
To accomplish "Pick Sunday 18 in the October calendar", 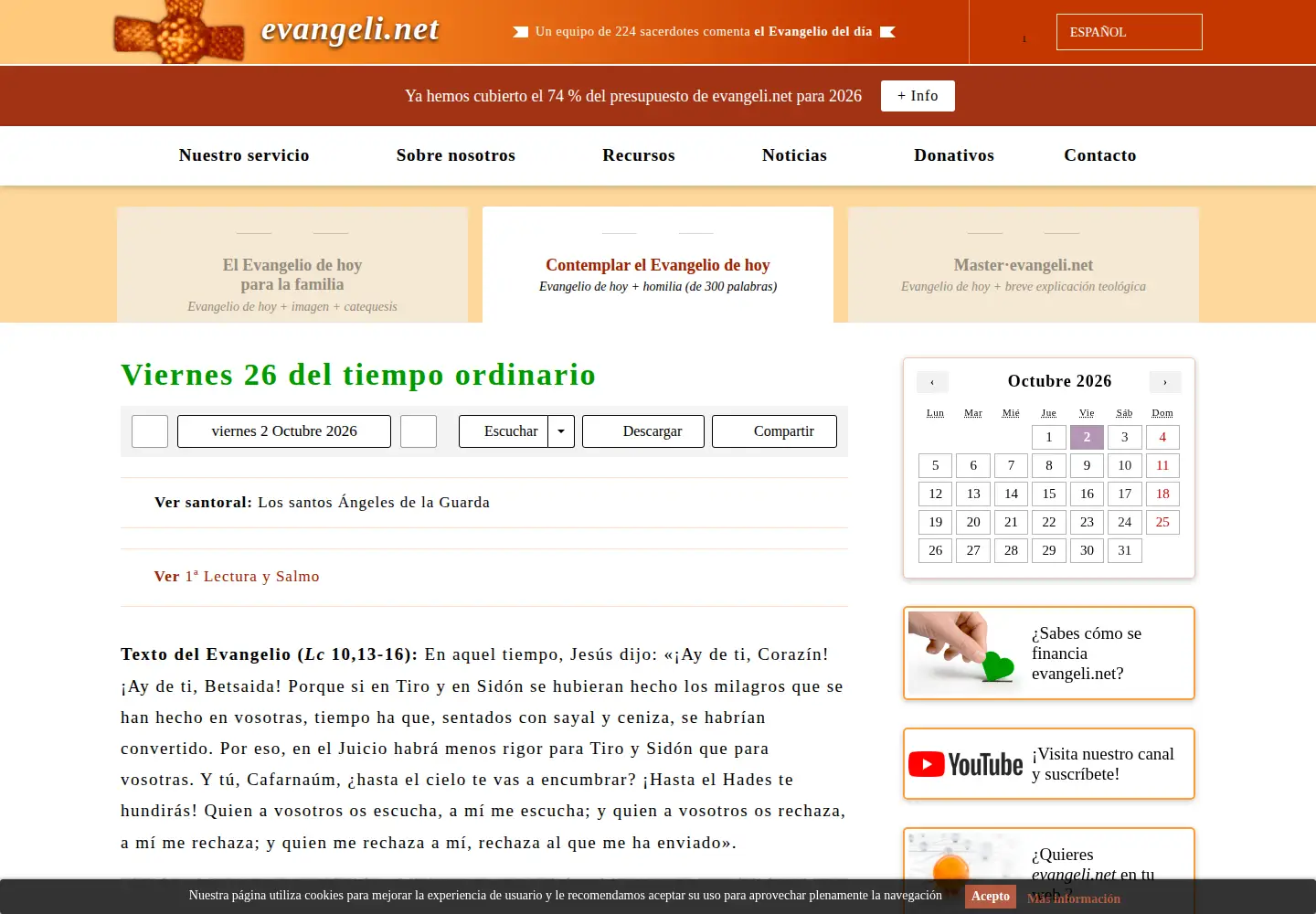I will click(x=1162, y=494).
